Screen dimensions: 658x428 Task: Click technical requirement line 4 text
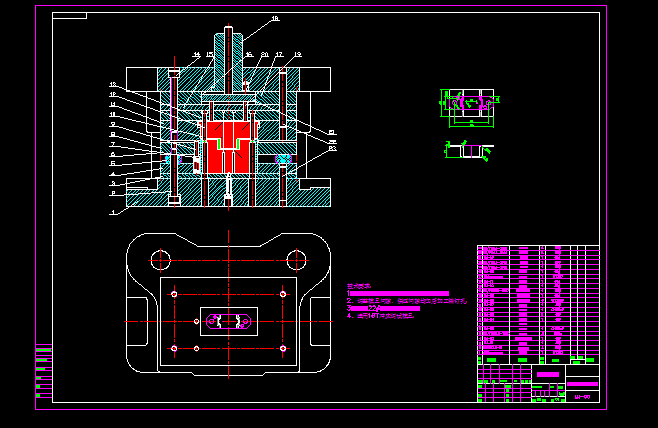[x=380, y=316]
